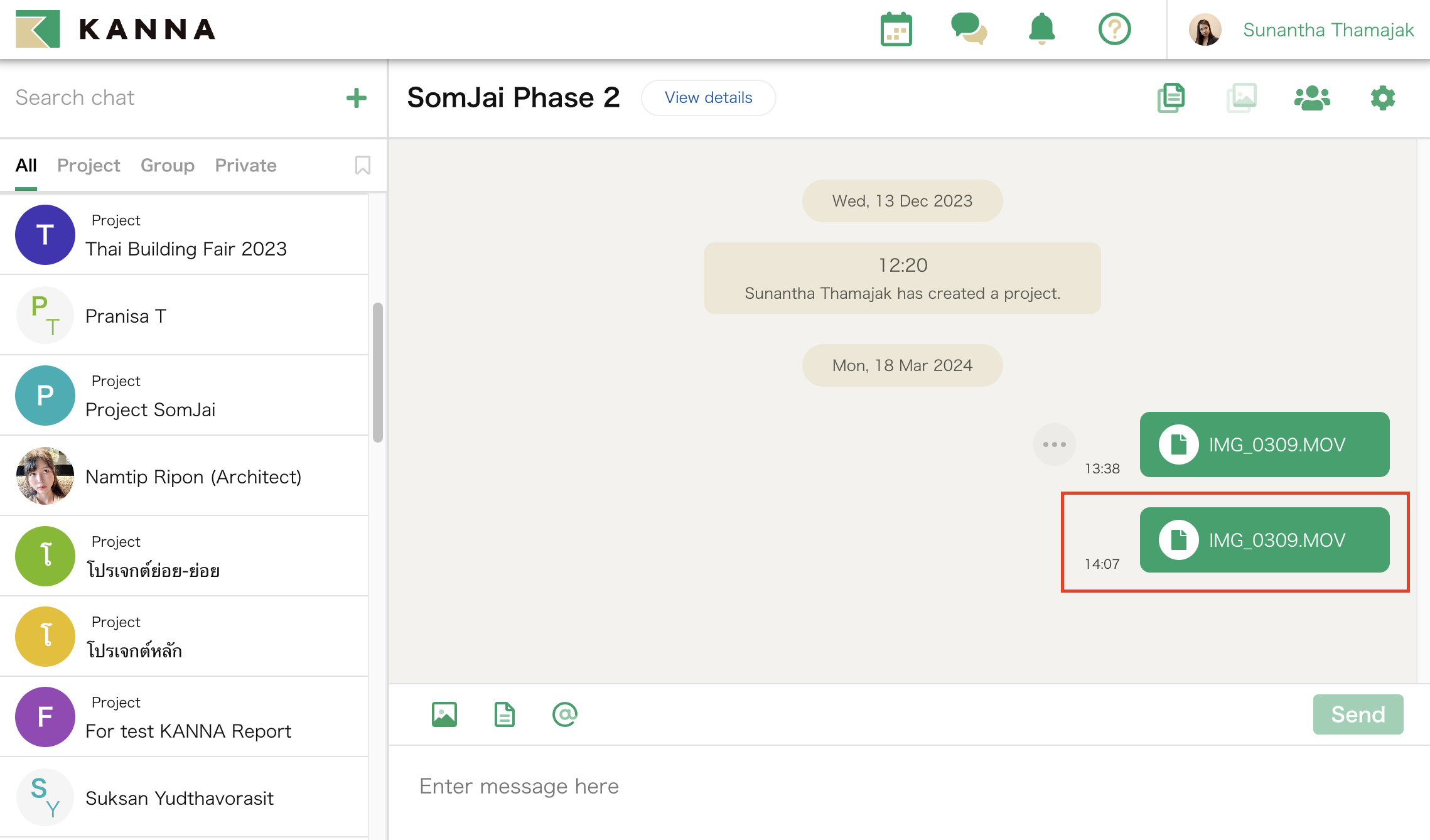This screenshot has width=1430, height=840.
Task: Open message options via the three-dot icon
Action: point(1055,444)
